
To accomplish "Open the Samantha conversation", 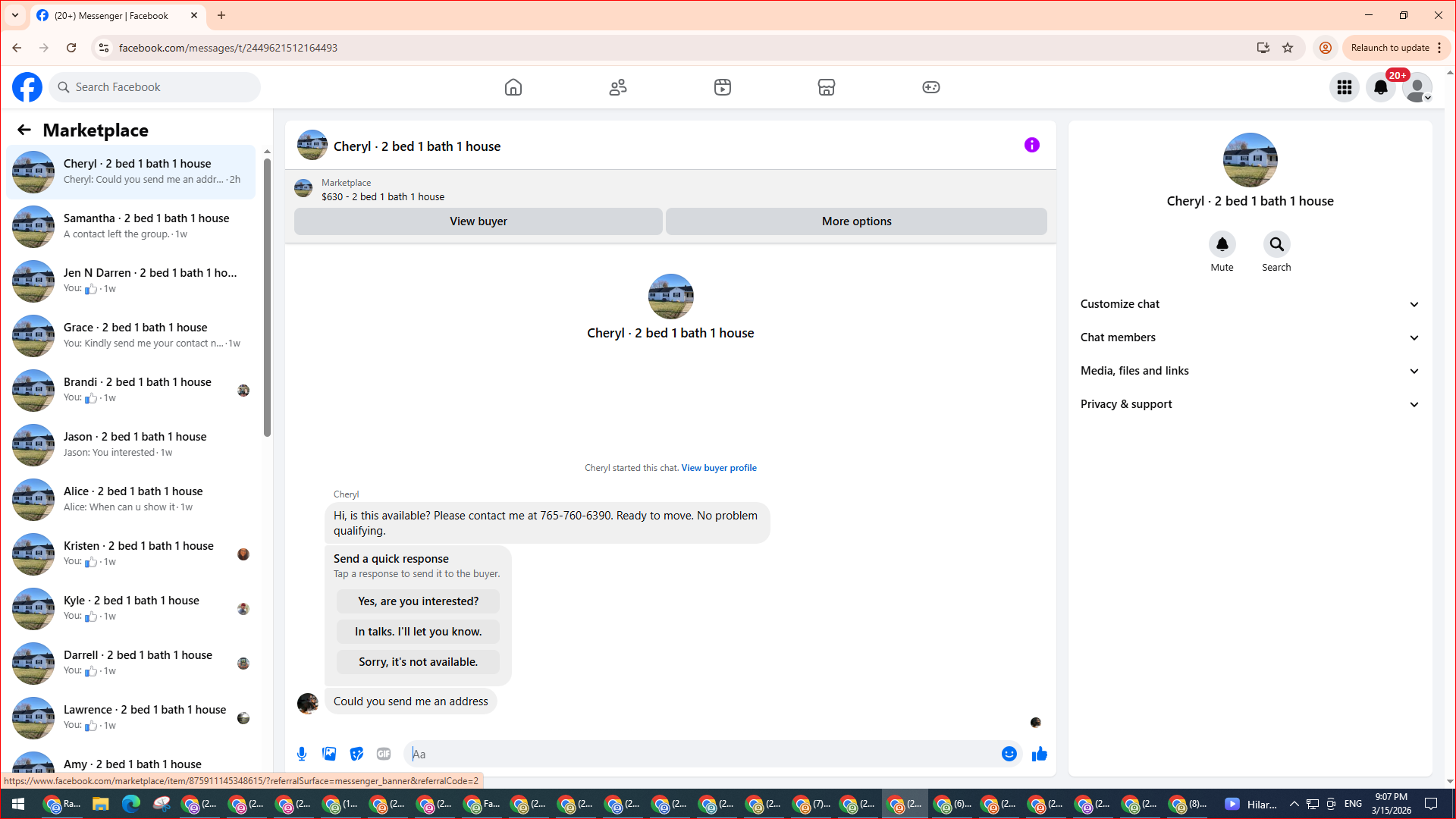I will (130, 227).
